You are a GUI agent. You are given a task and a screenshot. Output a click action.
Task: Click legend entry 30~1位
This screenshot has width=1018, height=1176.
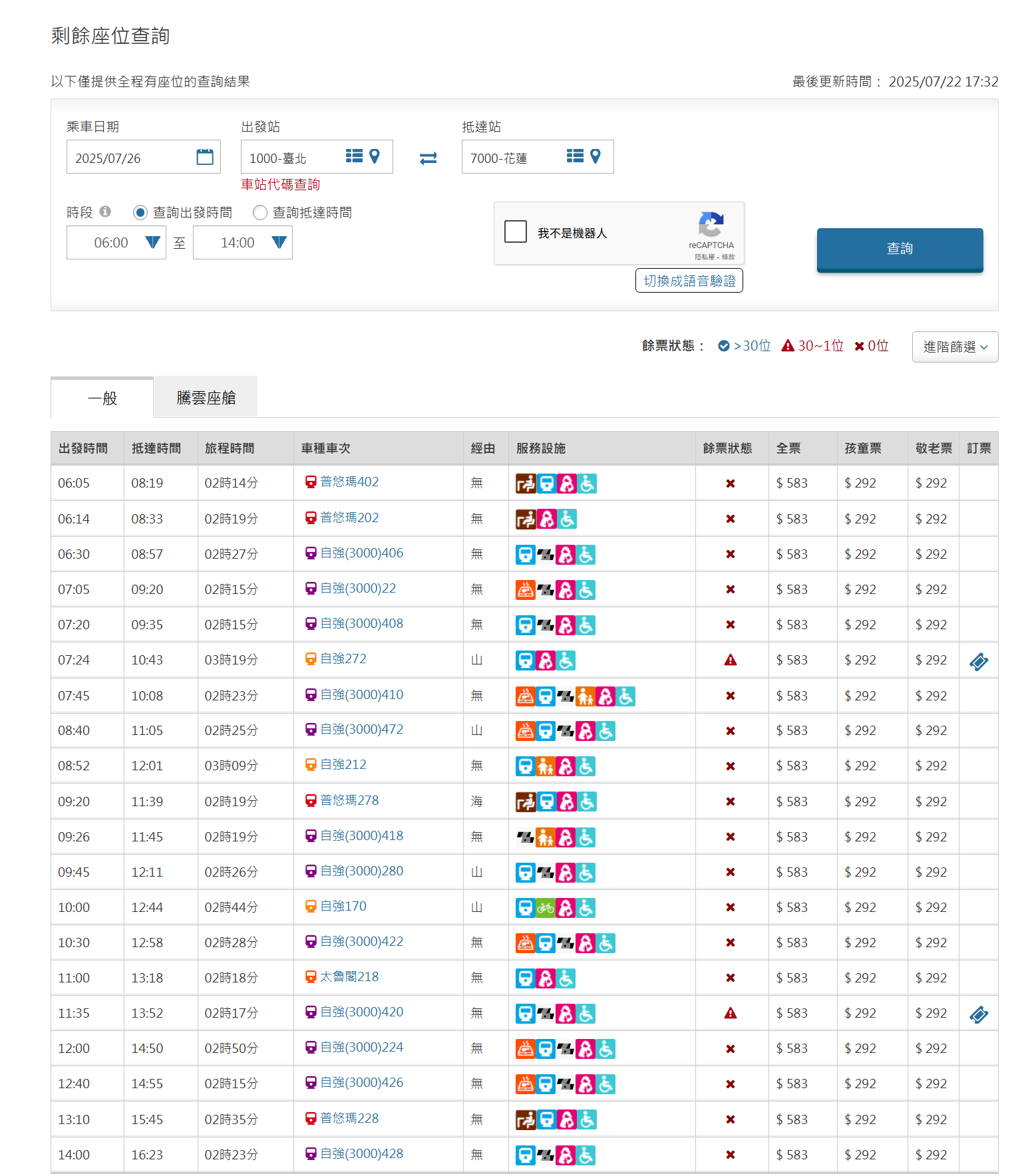click(x=812, y=346)
